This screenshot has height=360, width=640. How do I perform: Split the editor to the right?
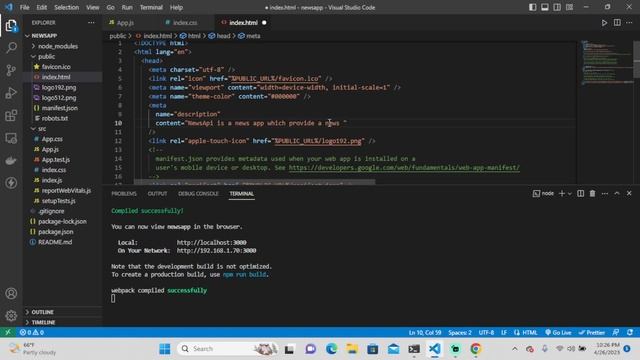[x=617, y=23]
